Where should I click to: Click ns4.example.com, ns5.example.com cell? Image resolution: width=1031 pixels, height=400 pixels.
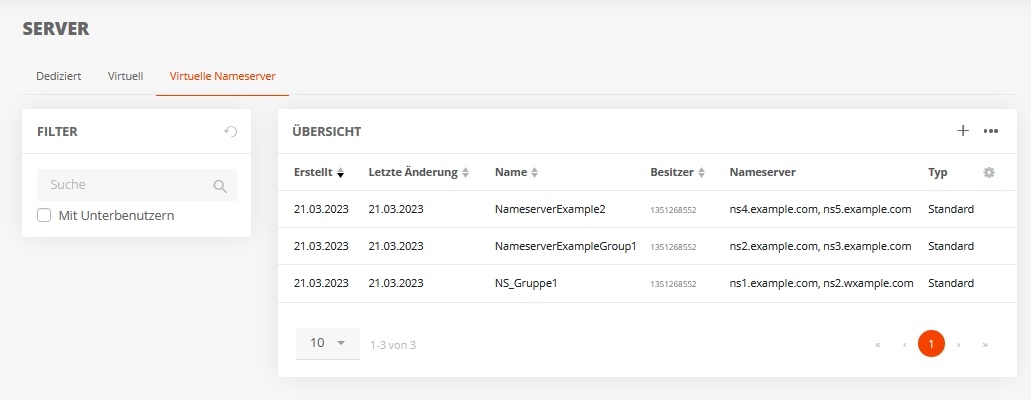(x=821, y=209)
